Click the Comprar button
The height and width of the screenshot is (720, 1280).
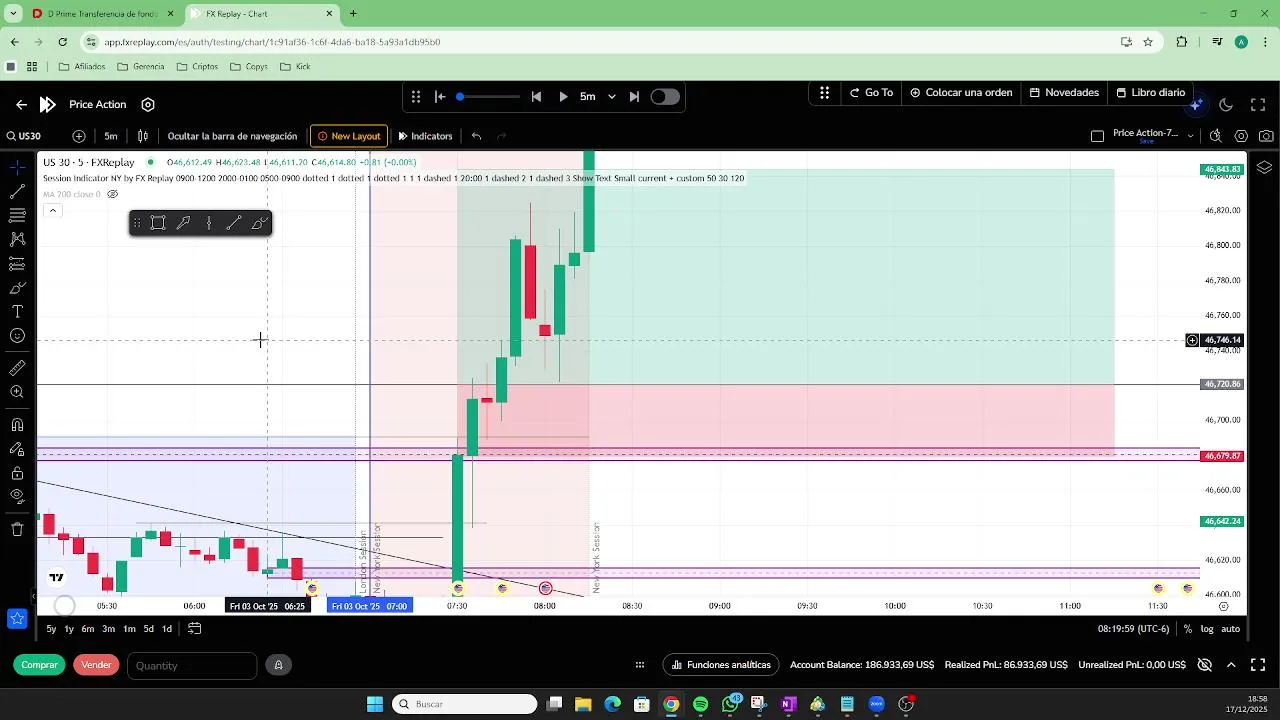40,665
